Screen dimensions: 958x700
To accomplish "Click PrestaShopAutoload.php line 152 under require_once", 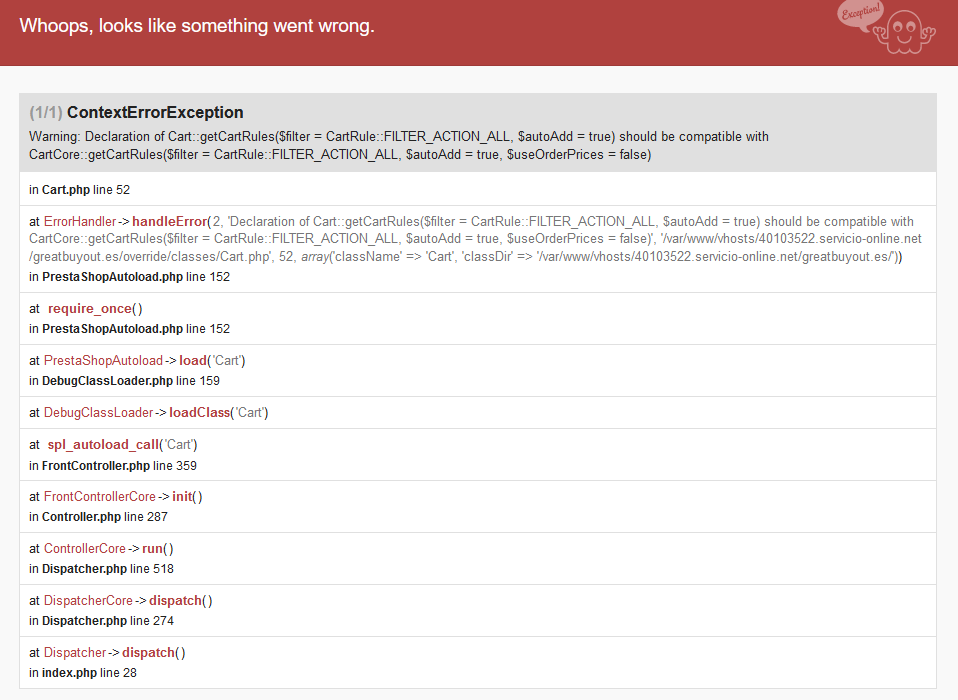I will [x=136, y=329].
